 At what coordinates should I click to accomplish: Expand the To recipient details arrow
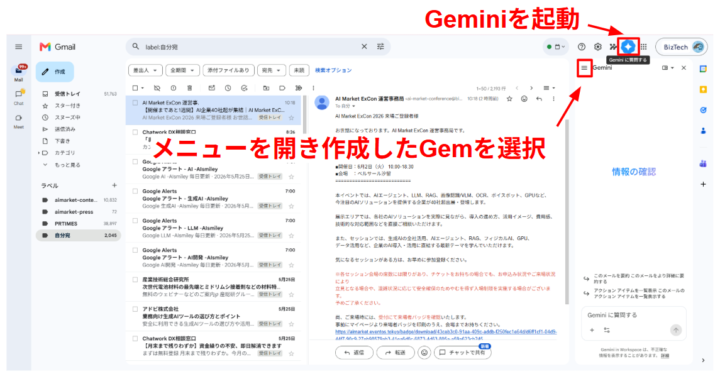click(353, 106)
